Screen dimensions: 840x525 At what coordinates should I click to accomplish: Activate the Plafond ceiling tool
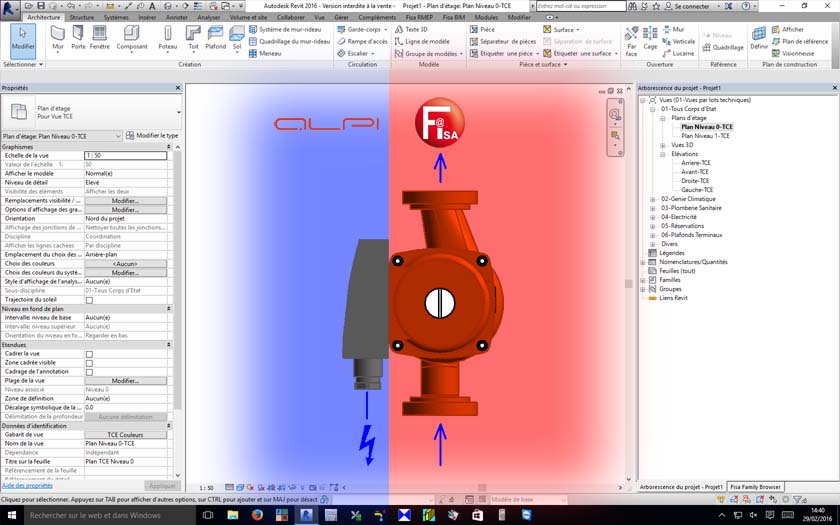pos(214,37)
